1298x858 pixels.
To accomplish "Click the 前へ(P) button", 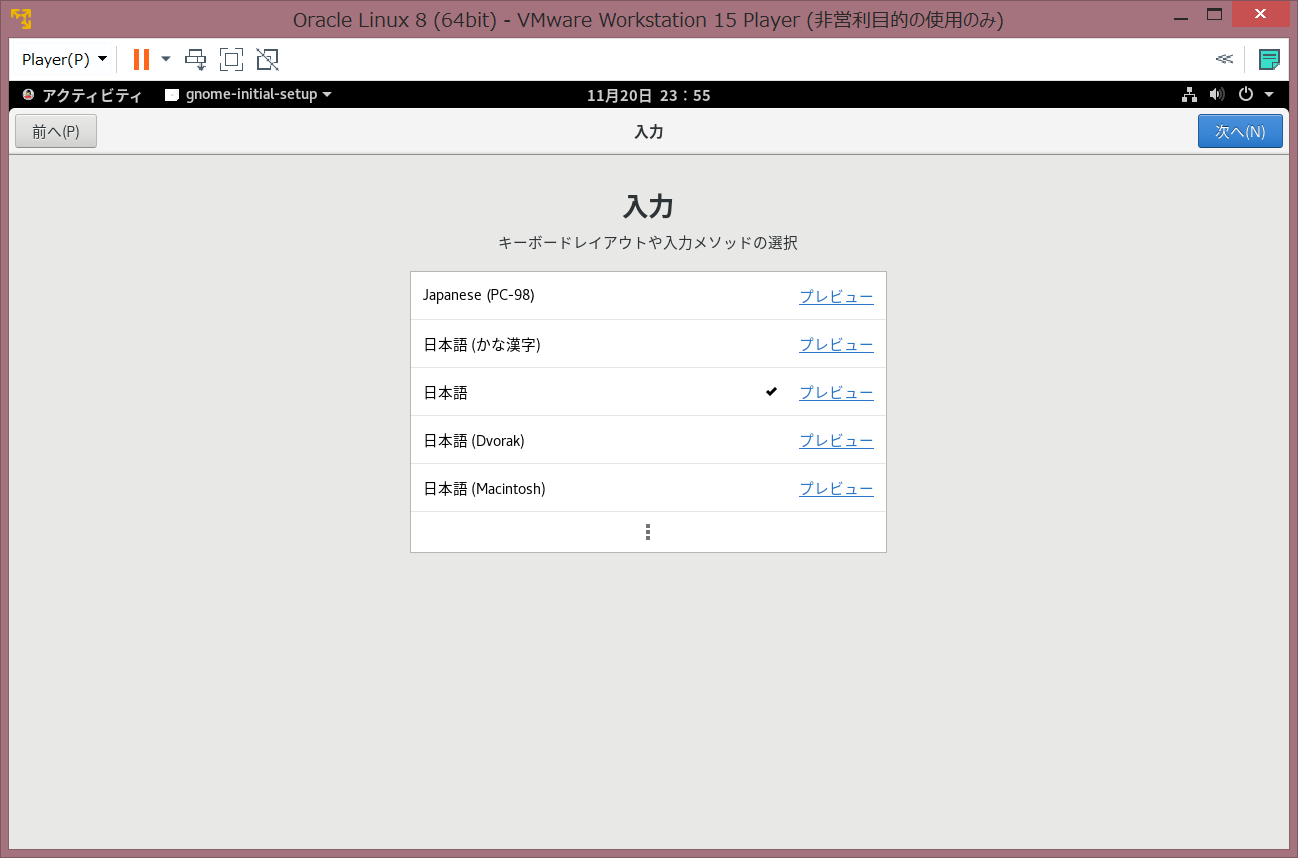I will (x=56, y=131).
